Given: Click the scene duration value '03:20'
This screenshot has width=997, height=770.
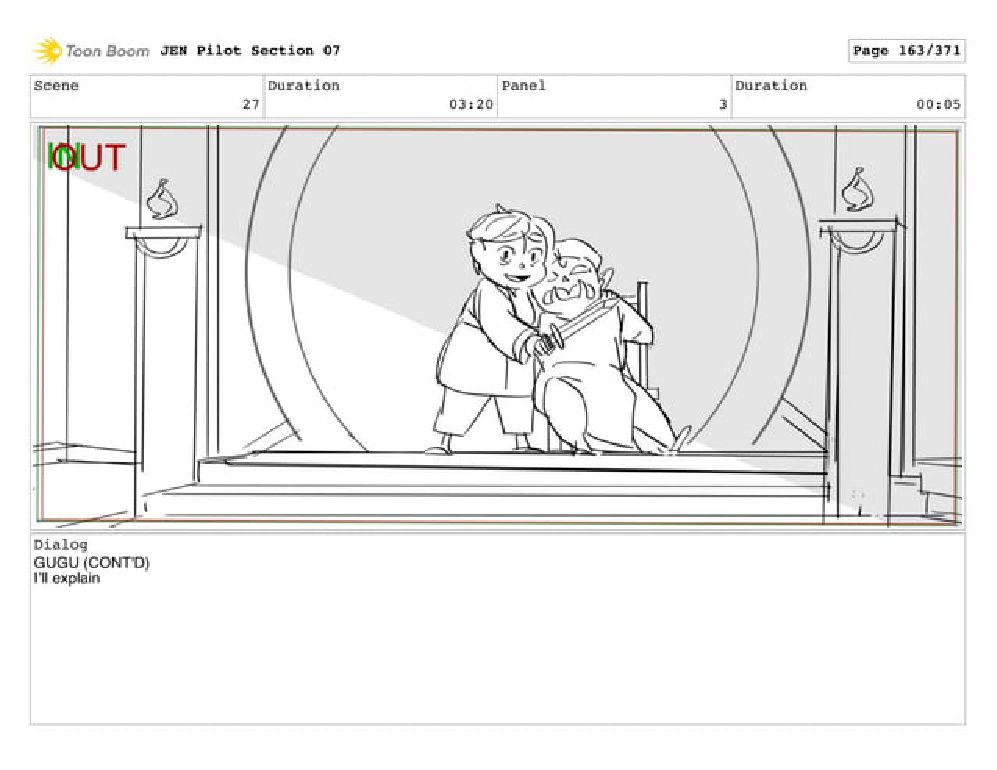Looking at the screenshot, I should tap(471, 104).
